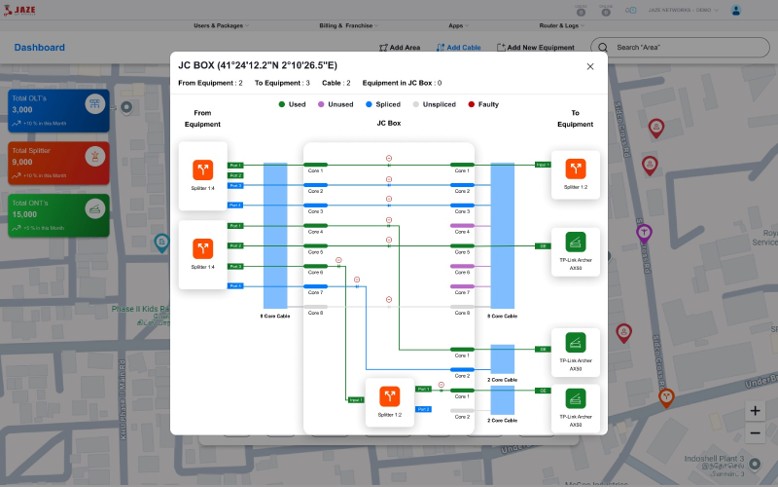Select the bottom TP-Link Archer AX50 router icon
Viewport: 778px width, 487px height.
(575, 398)
